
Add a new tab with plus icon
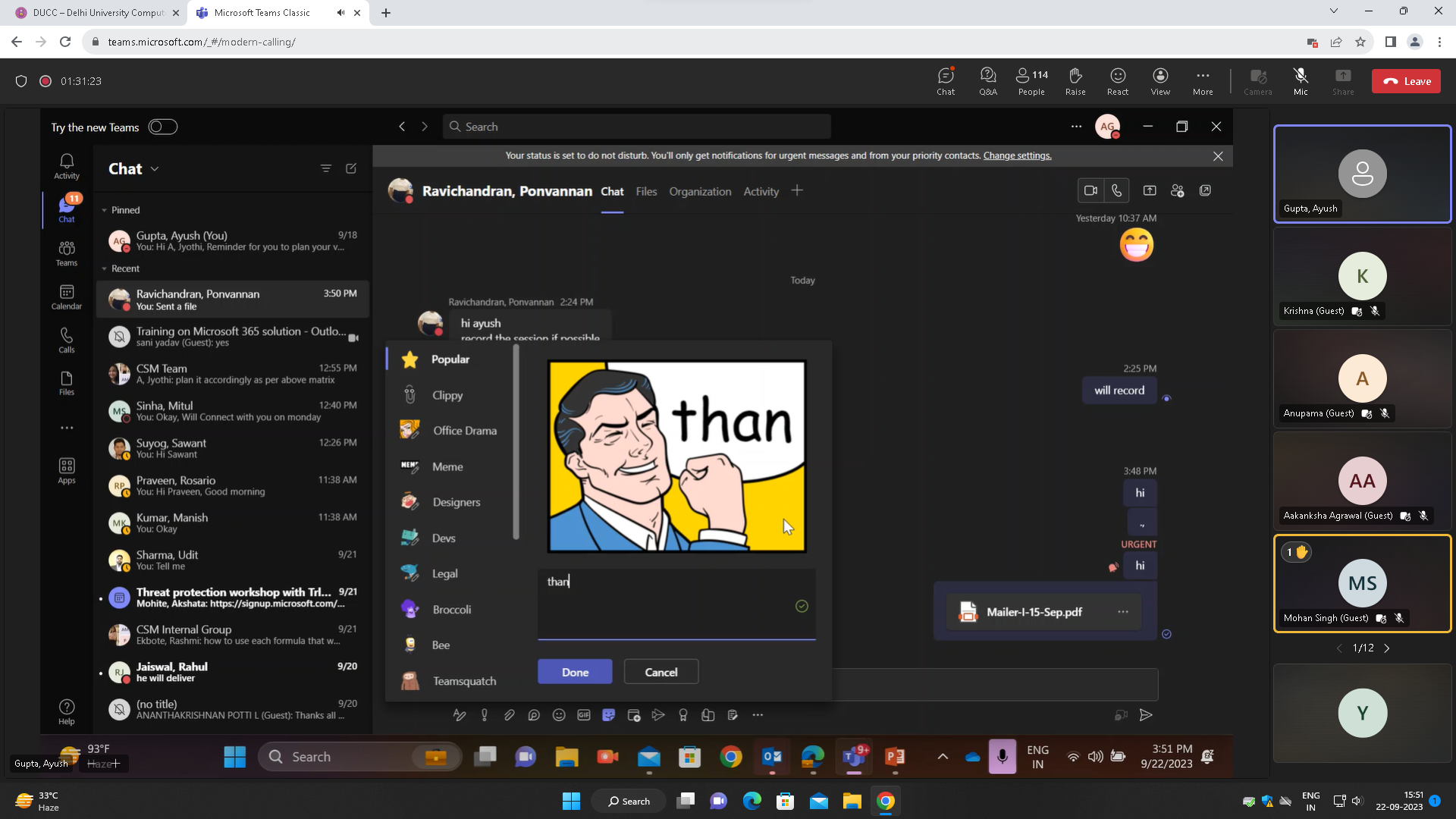click(x=797, y=191)
